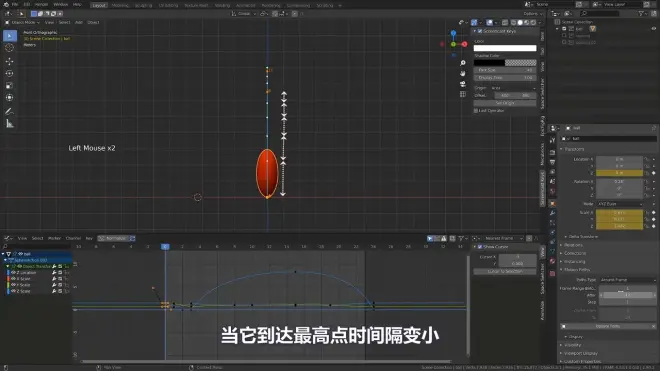Enable the Last Operator checkbox
This screenshot has height=371, width=660.
(476, 111)
